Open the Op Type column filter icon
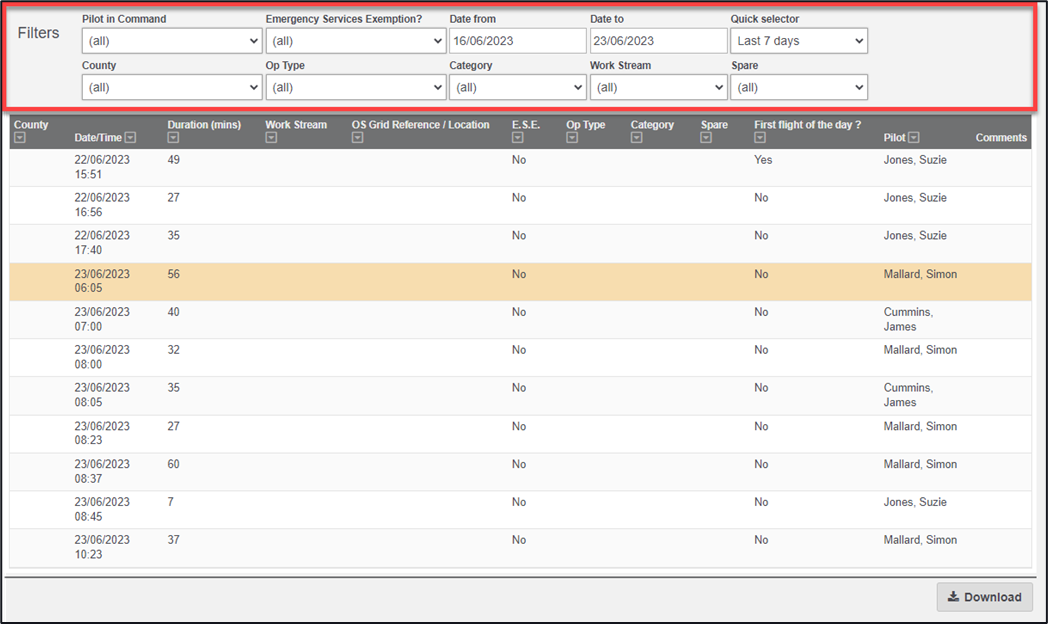Viewport: 1048px width, 624px height. pos(572,138)
